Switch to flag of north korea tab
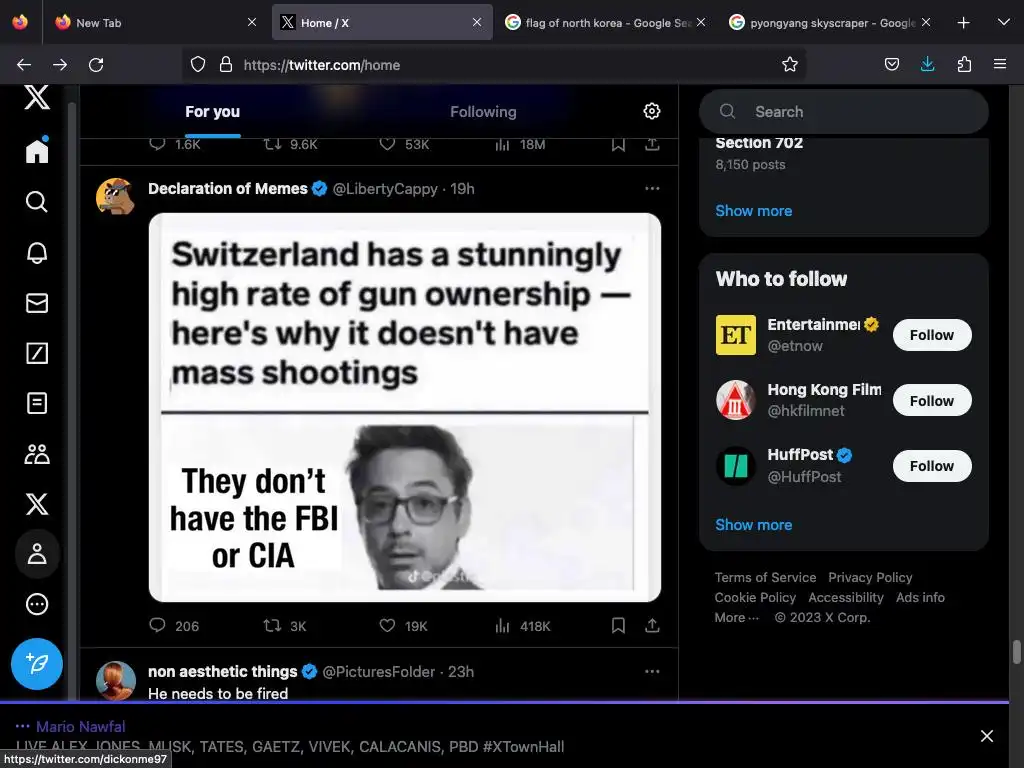The height and width of the screenshot is (768, 1024). [603, 22]
